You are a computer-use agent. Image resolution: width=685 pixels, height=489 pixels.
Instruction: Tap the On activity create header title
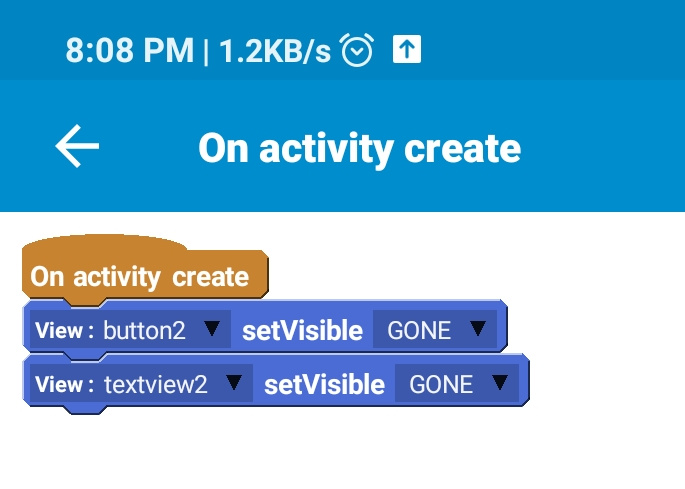tap(359, 148)
